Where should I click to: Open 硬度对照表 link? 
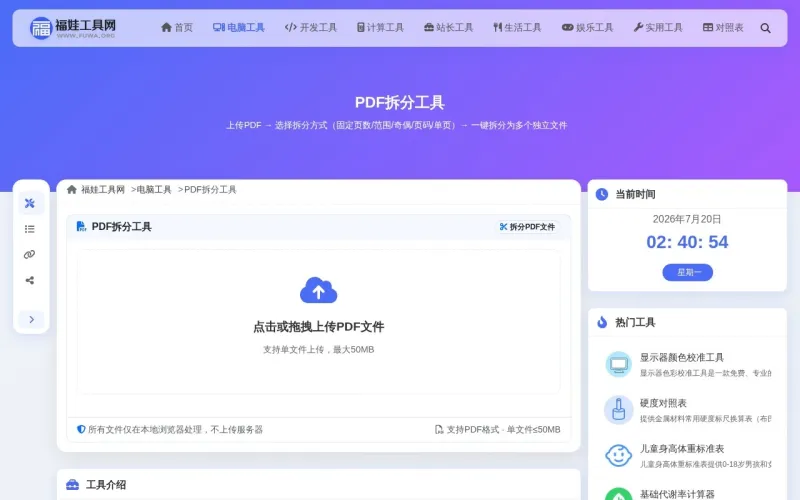click(x=663, y=403)
